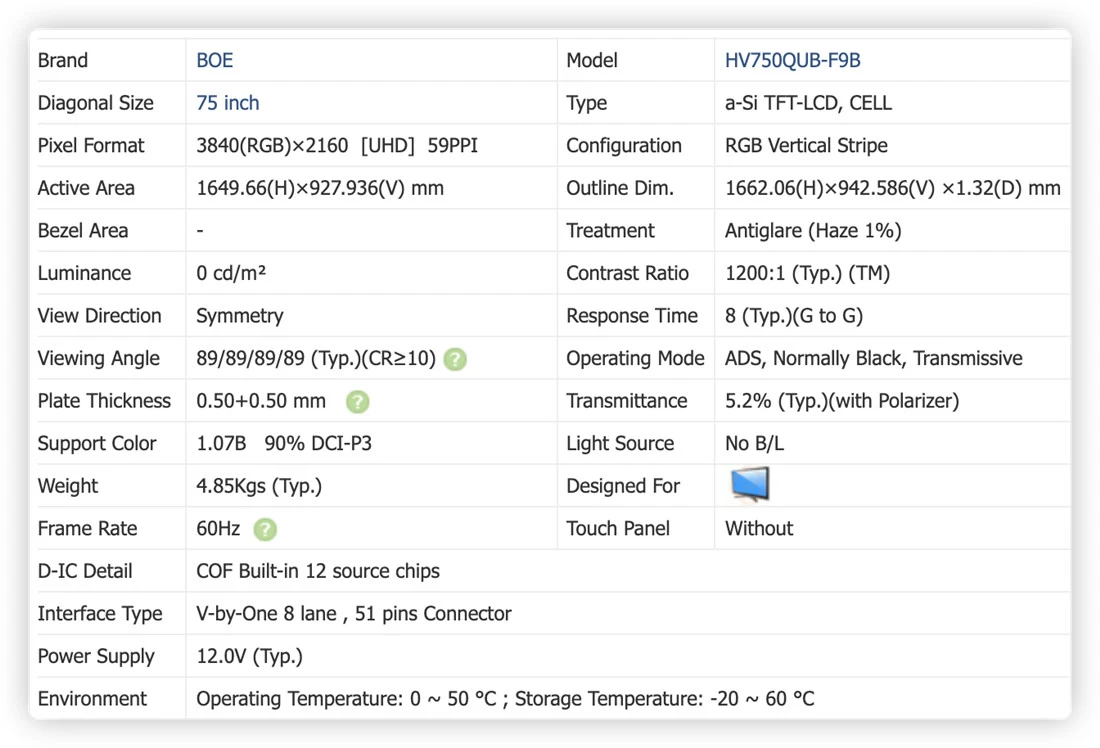Click the Frame Rate help icon
This screenshot has width=1100, height=748.
click(265, 529)
